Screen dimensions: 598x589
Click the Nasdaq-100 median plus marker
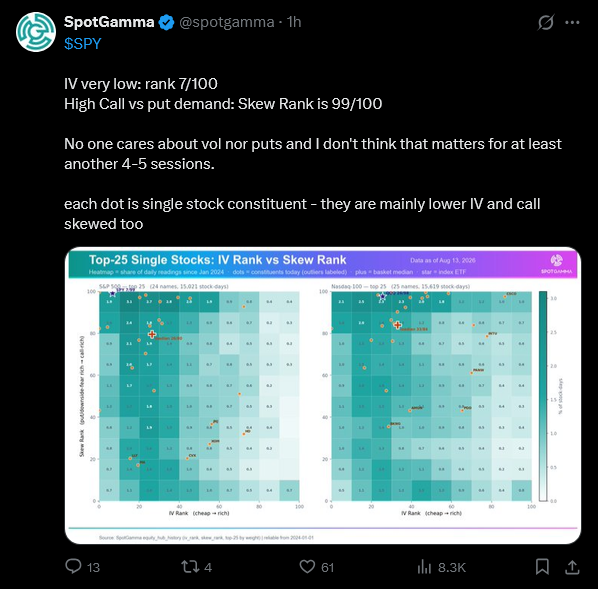[397, 325]
